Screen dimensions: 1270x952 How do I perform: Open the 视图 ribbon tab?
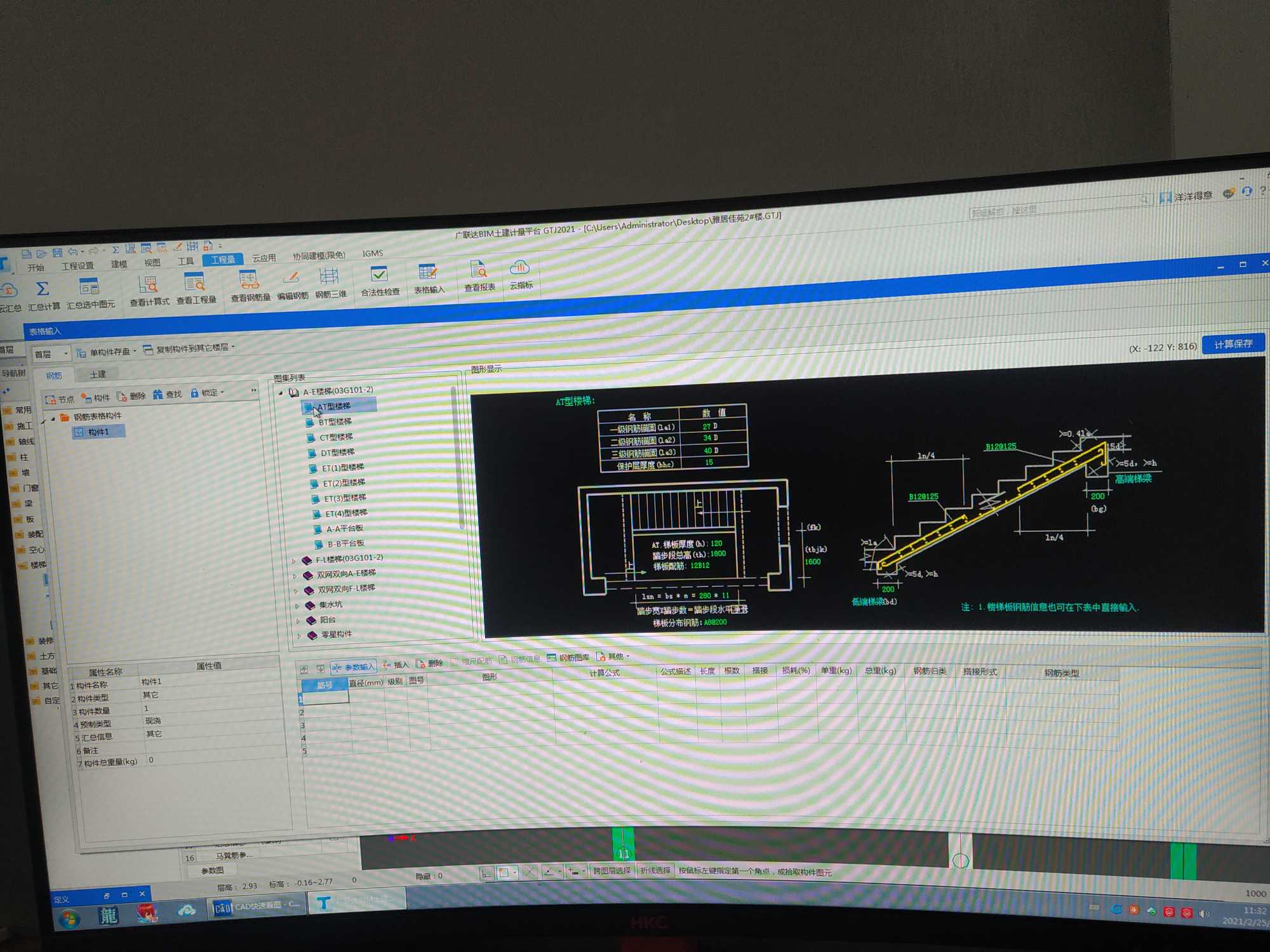point(152,263)
